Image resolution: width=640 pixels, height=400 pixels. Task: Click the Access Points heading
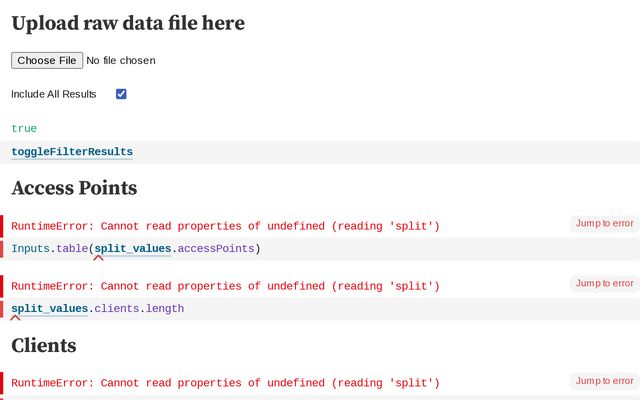click(x=74, y=188)
